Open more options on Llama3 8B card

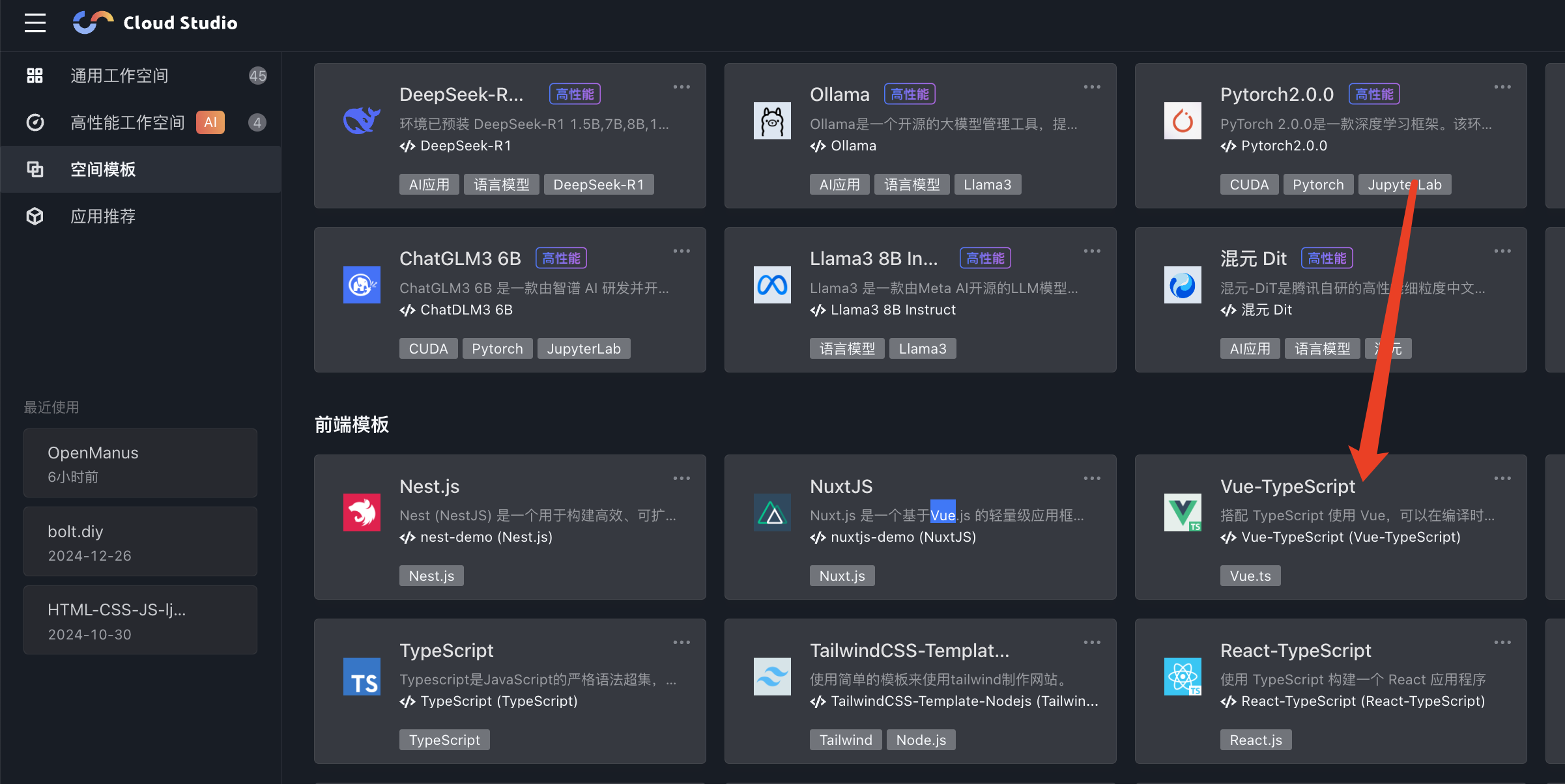click(1092, 251)
